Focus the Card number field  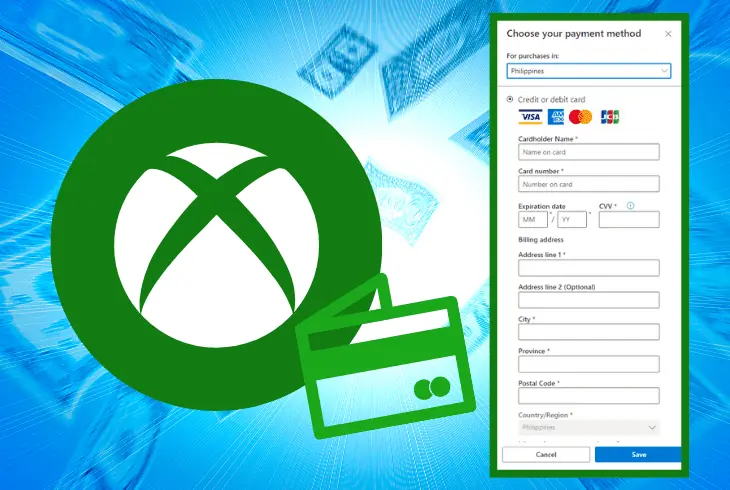tap(588, 184)
